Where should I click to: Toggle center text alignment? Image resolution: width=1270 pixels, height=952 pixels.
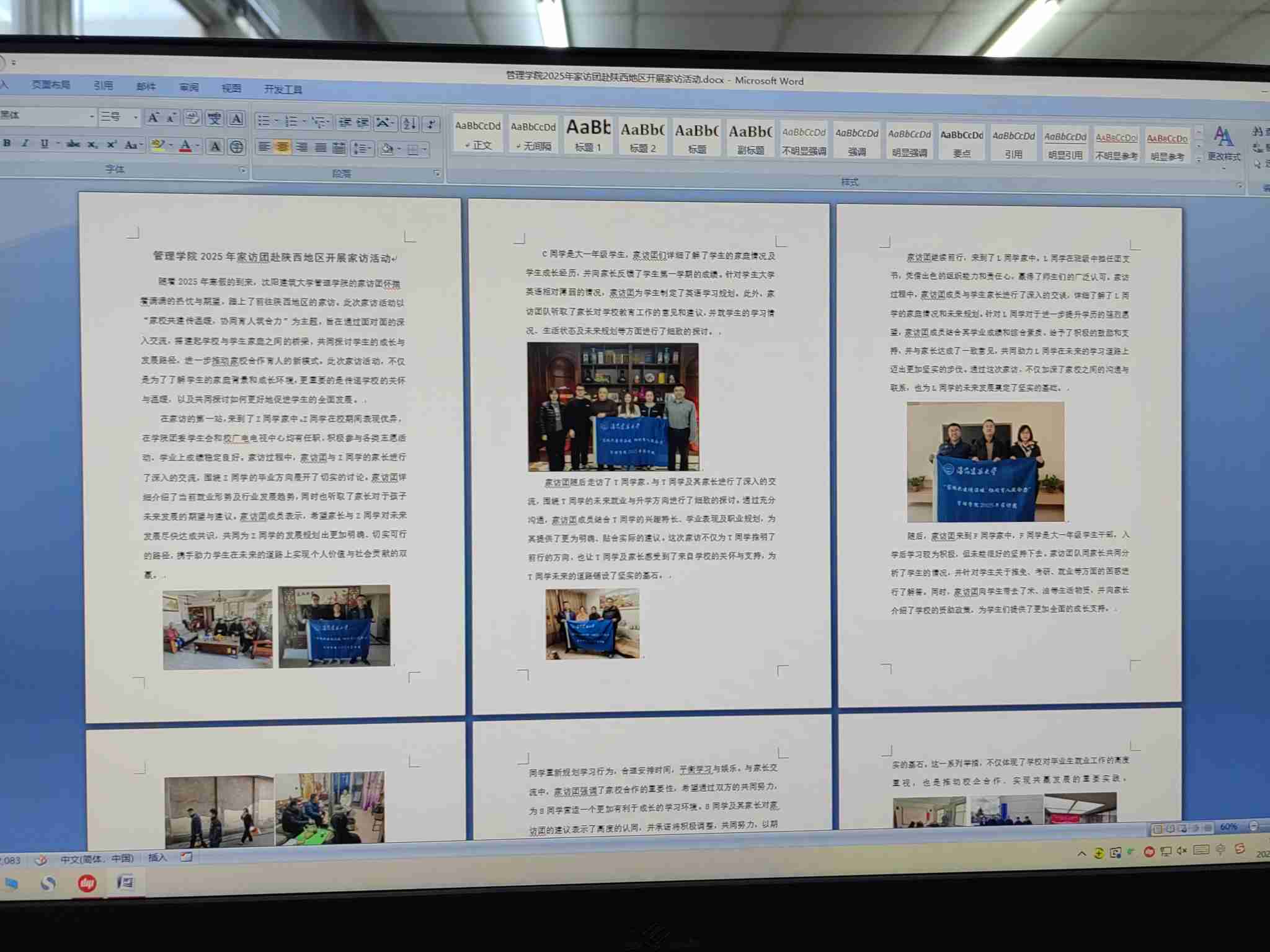pos(283,147)
